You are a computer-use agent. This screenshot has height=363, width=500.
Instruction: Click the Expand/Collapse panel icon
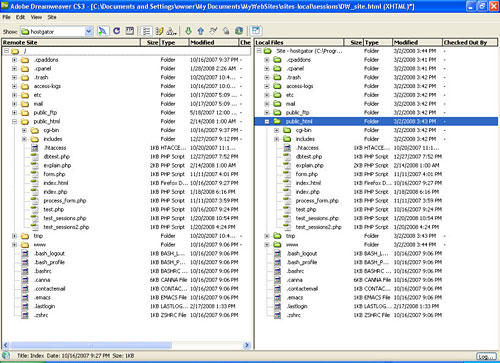point(256,31)
